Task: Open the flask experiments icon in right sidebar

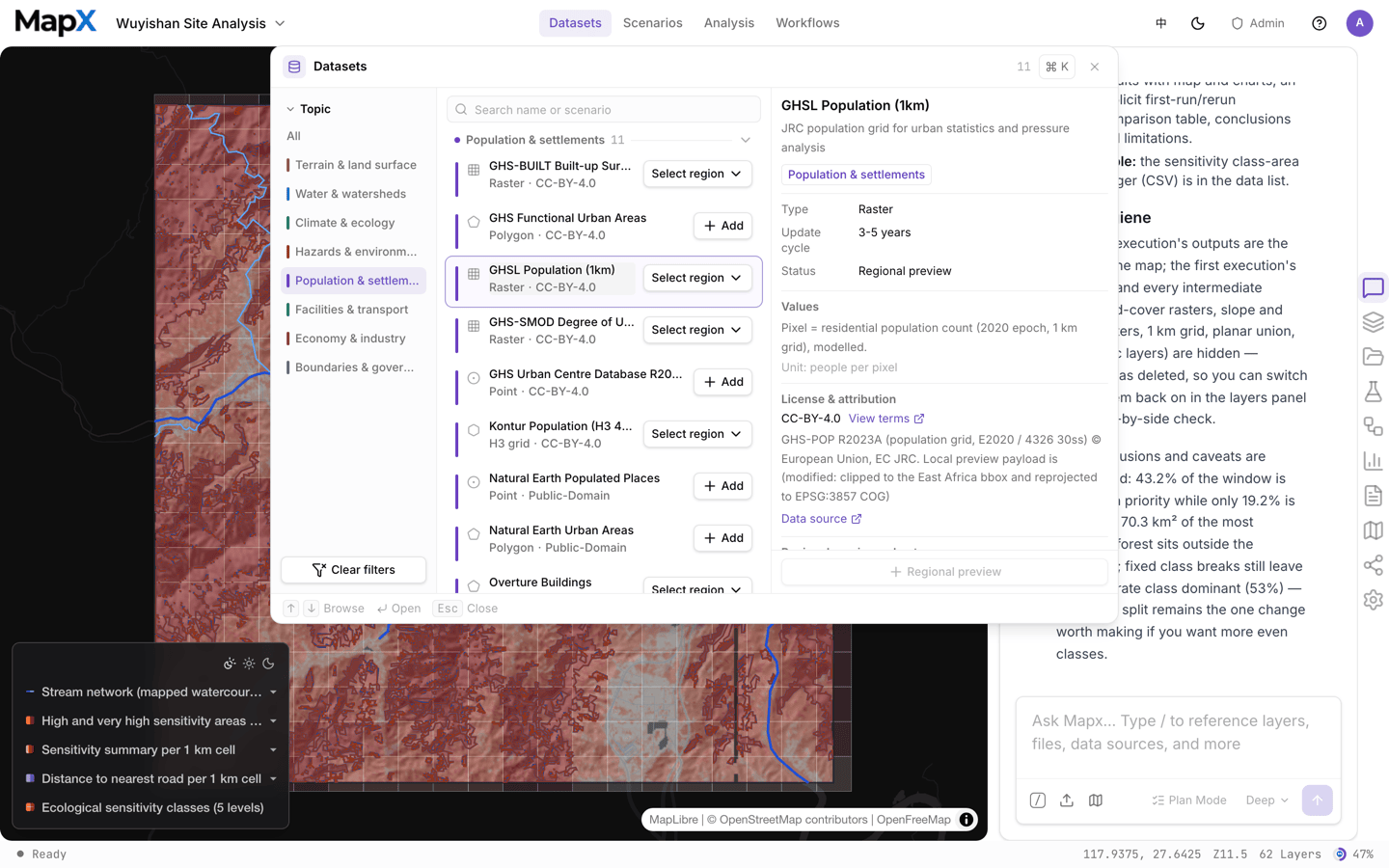Action: 1374,392
